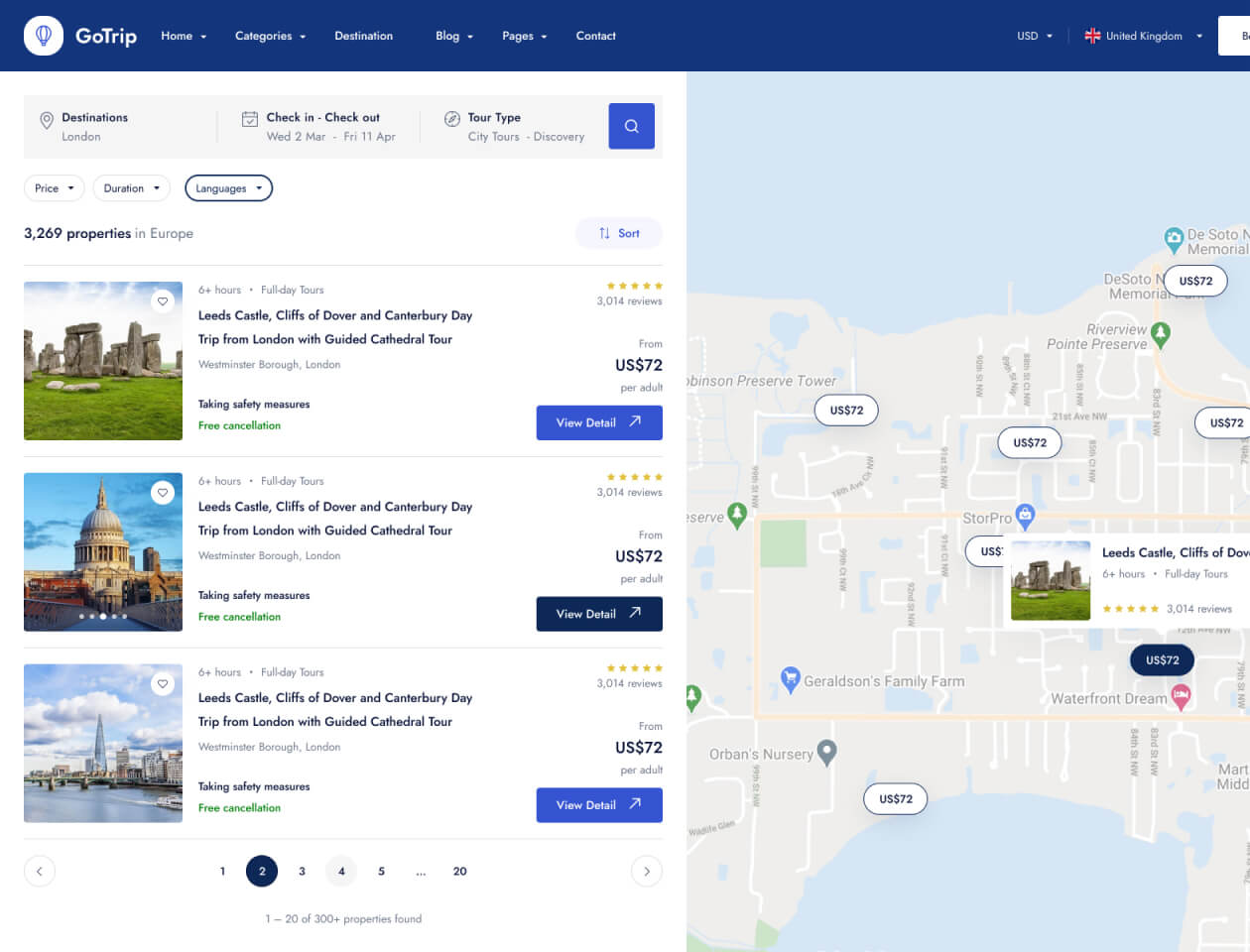The width and height of the screenshot is (1250, 952).
Task: Open the Categories navigation menu
Action: tap(270, 36)
